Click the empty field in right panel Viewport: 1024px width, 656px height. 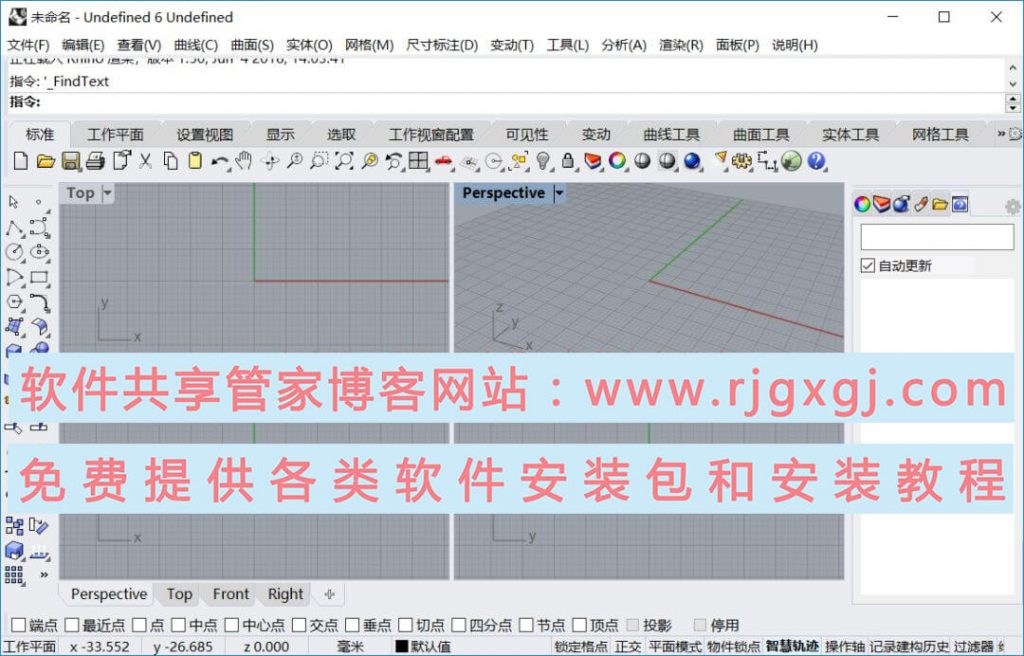click(937, 237)
